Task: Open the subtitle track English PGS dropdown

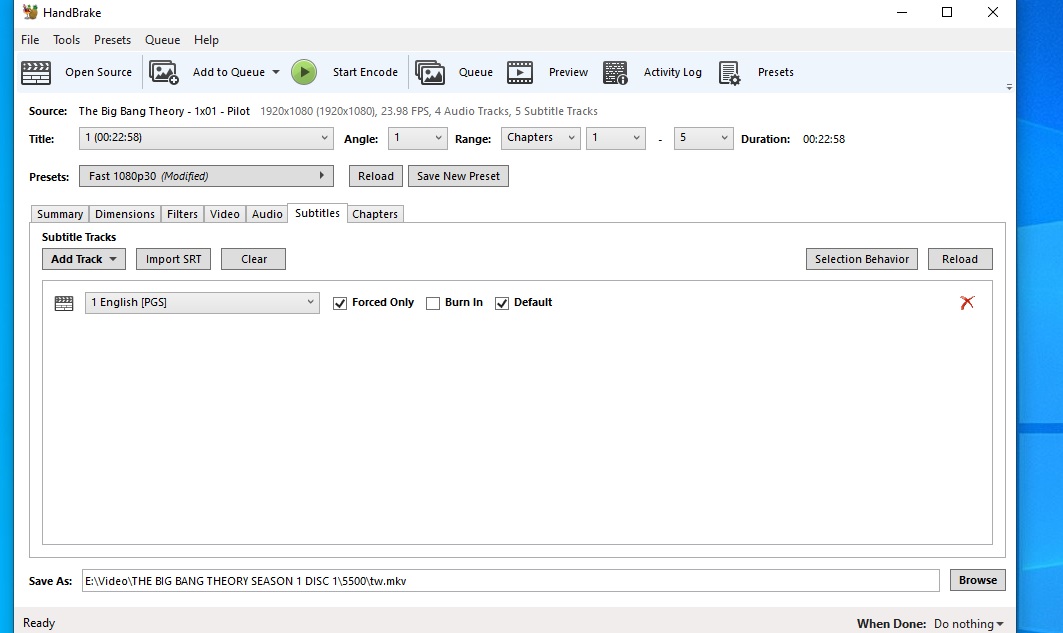Action: 202,302
